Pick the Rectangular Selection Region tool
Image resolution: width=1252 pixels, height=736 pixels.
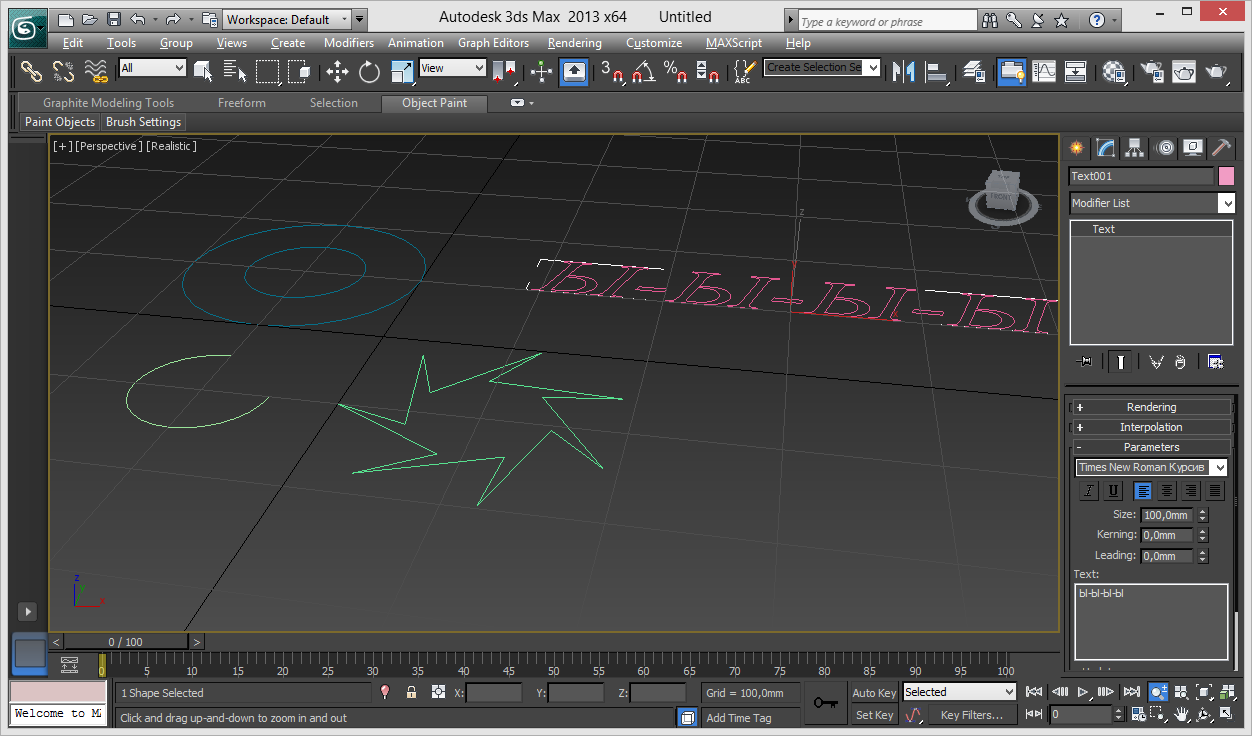pyautogui.click(x=267, y=71)
